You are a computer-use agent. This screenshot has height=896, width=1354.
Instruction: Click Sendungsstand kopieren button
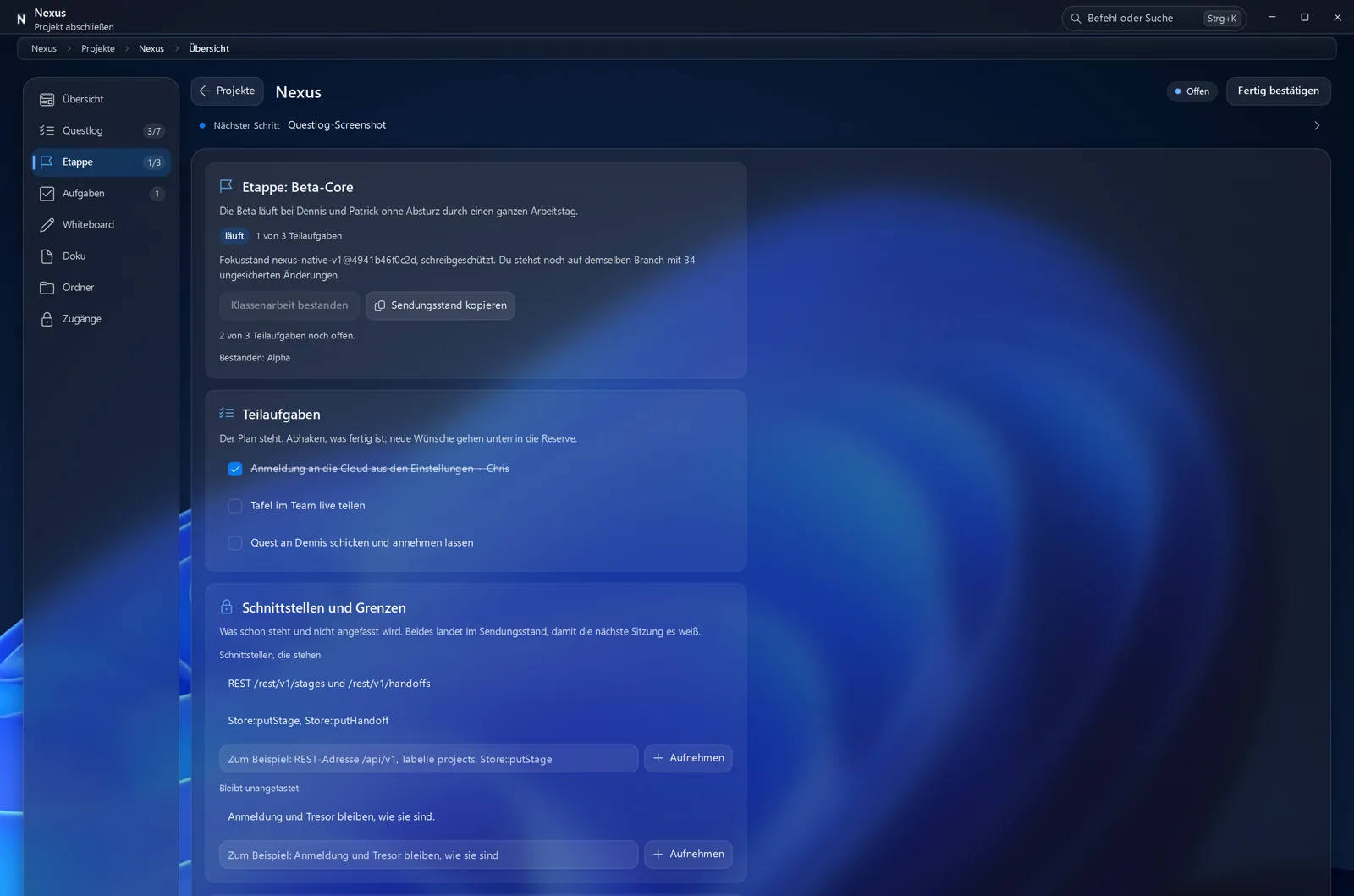[440, 305]
